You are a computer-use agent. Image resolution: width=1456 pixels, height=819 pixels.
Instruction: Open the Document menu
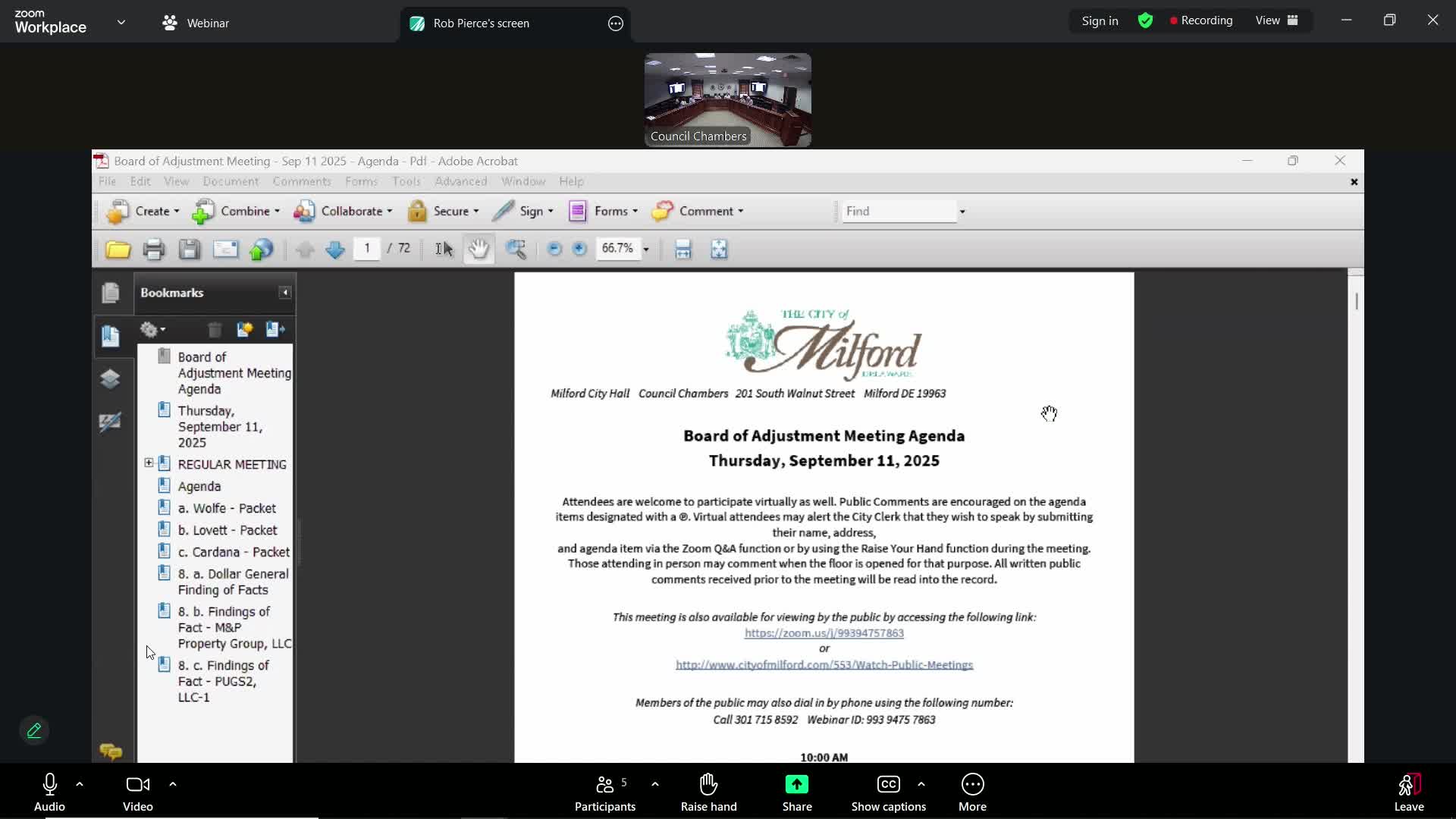coord(231,181)
